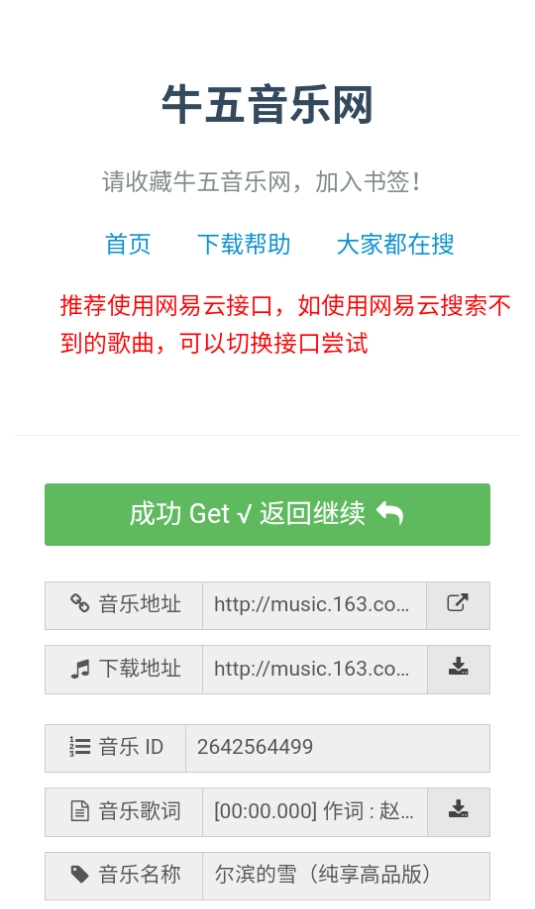Viewport: 535px width, 909px height.
Task: Click the red 推荐使用网易云接口 notice text
Action: pyautogui.click(x=285, y=324)
